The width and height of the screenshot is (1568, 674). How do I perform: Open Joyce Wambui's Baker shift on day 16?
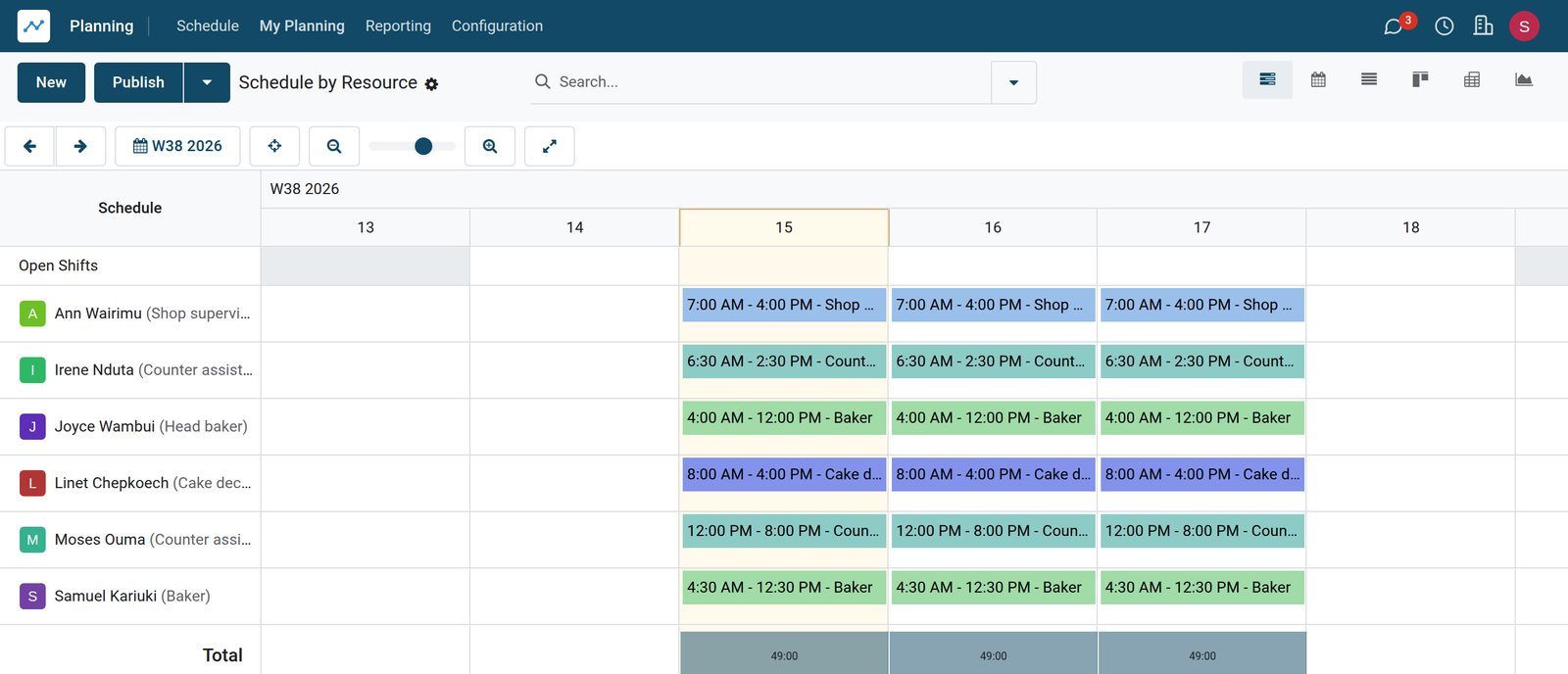pyautogui.click(x=993, y=418)
